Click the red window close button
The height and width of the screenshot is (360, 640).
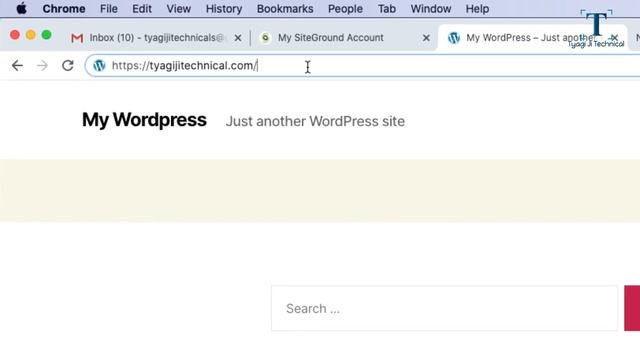click(15, 35)
